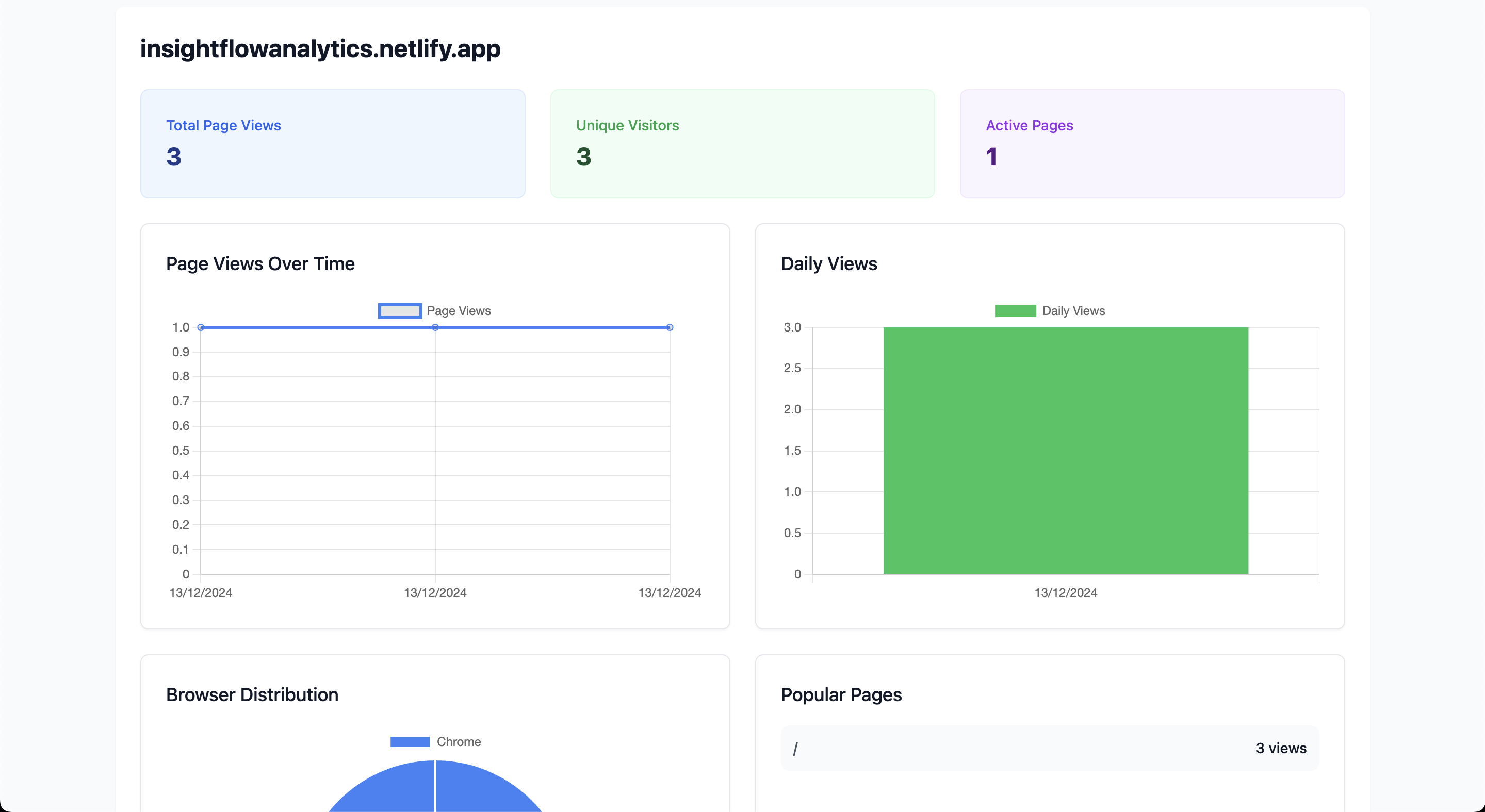Toggle the Daily Views legend entry
1485x812 pixels.
click(1073, 310)
